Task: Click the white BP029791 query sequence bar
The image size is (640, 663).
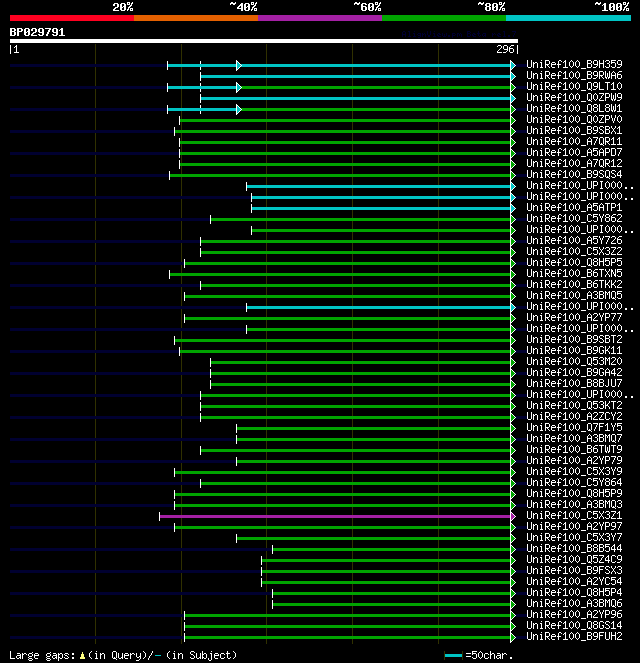Action: point(264,41)
